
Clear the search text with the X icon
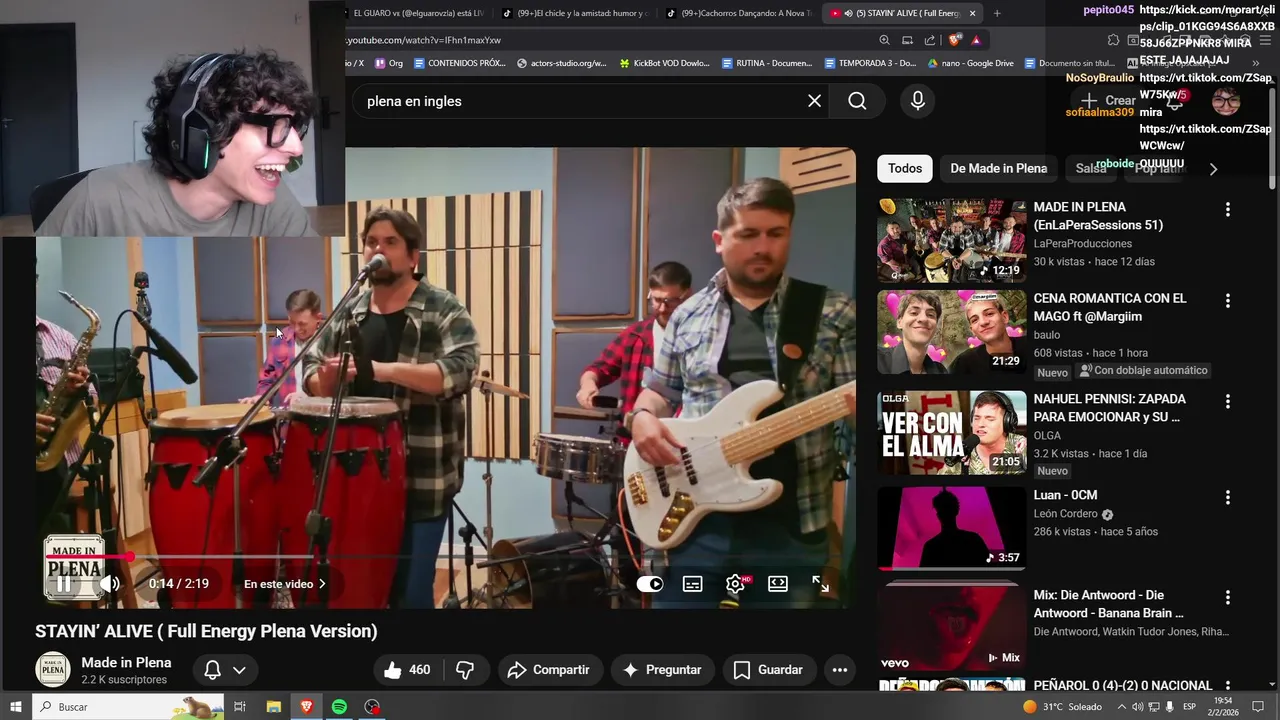(815, 101)
